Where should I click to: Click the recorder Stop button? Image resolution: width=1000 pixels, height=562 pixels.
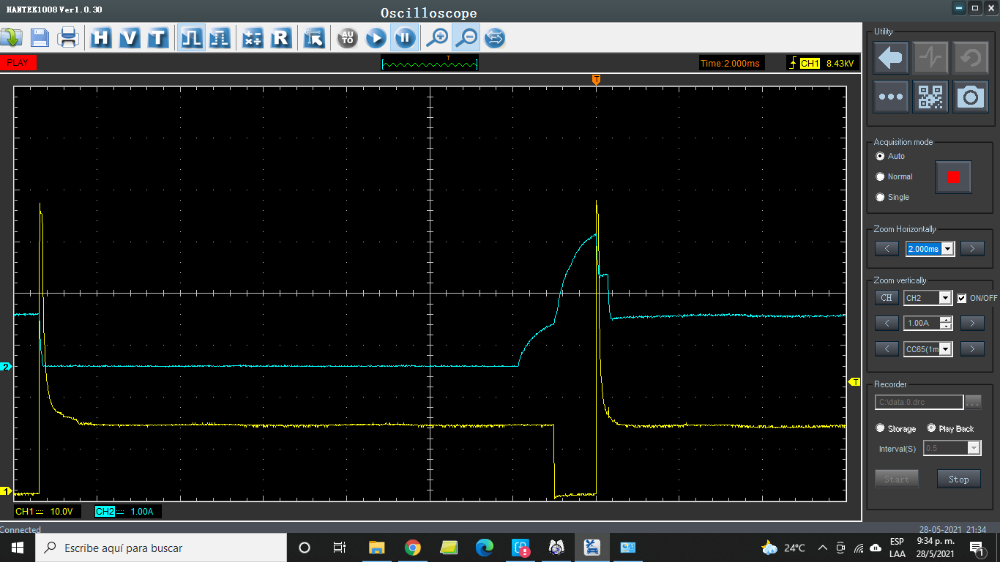[x=958, y=479]
